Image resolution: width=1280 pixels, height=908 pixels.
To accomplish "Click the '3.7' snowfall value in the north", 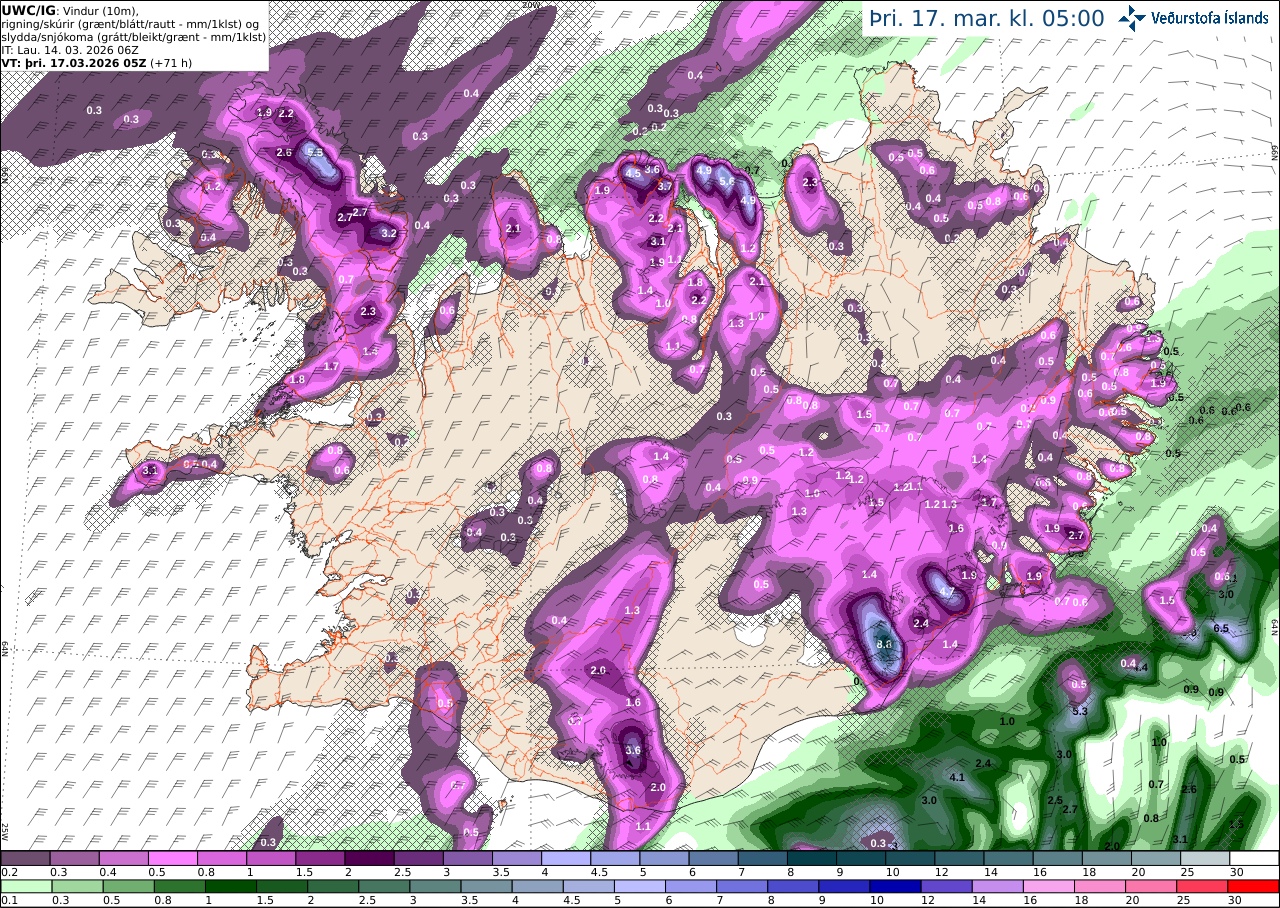I will (x=663, y=186).
